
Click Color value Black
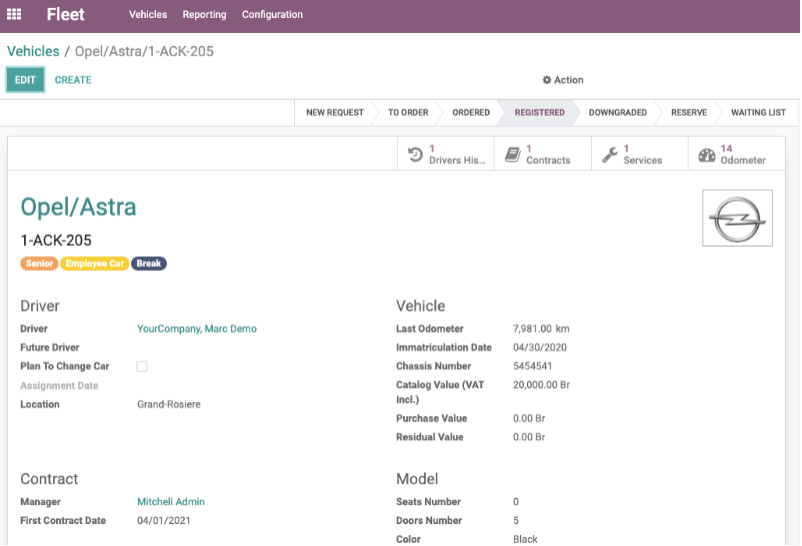point(525,539)
